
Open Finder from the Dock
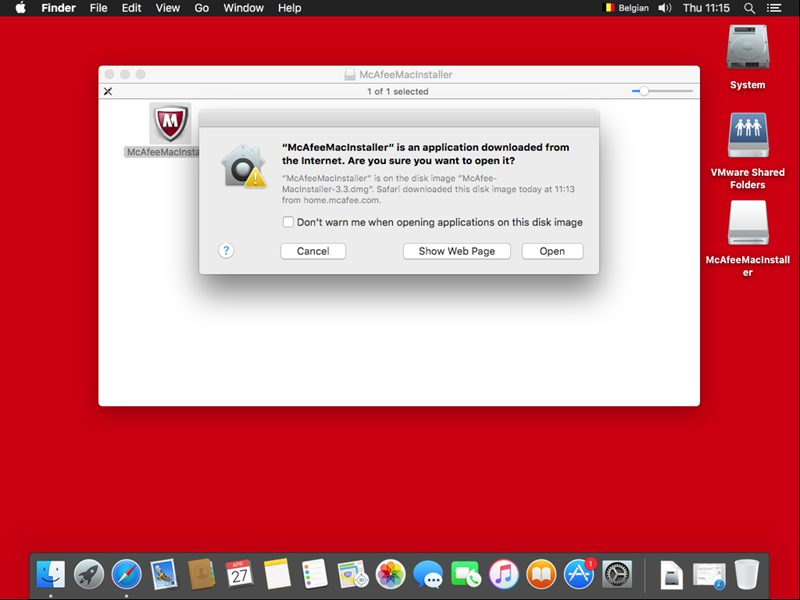pos(51,574)
